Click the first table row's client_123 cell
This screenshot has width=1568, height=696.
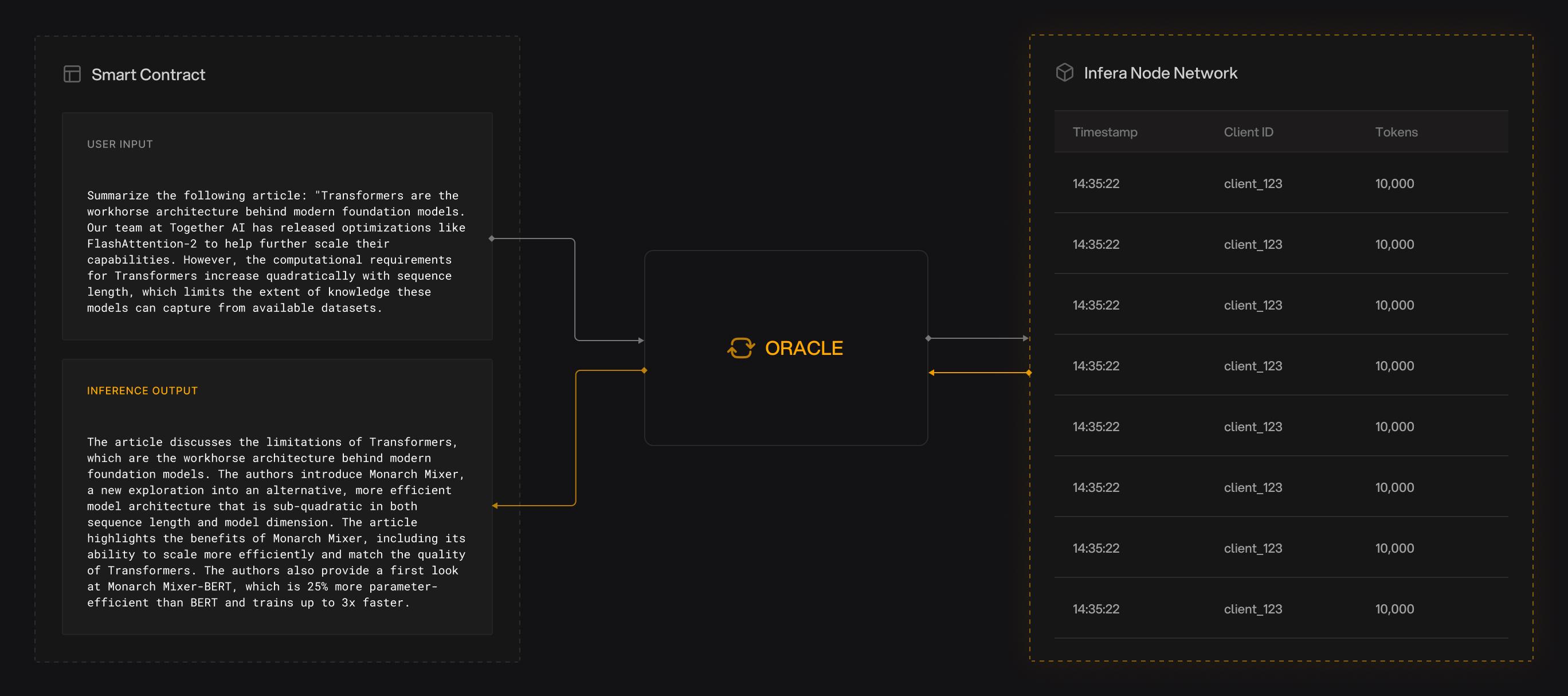pos(1253,184)
